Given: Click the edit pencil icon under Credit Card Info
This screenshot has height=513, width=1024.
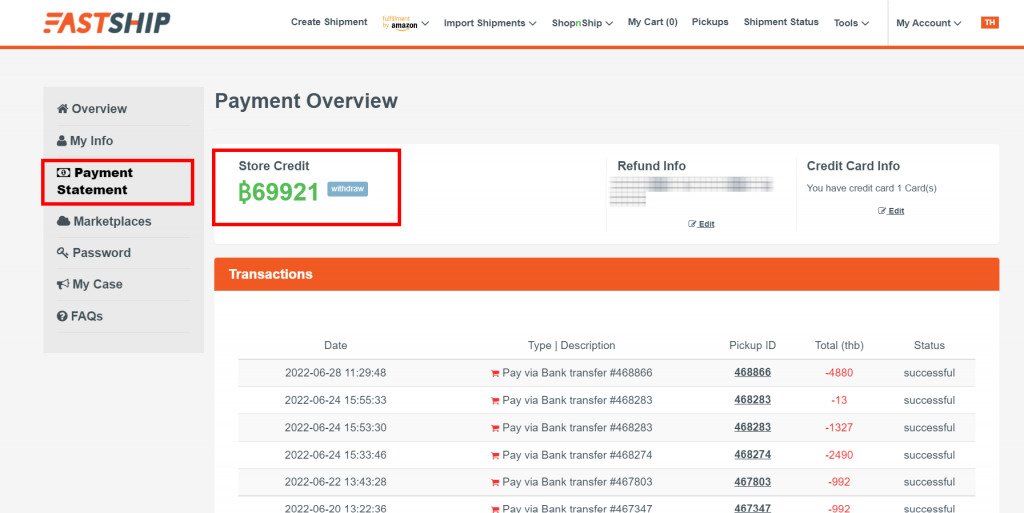Looking at the screenshot, I should tap(882, 211).
